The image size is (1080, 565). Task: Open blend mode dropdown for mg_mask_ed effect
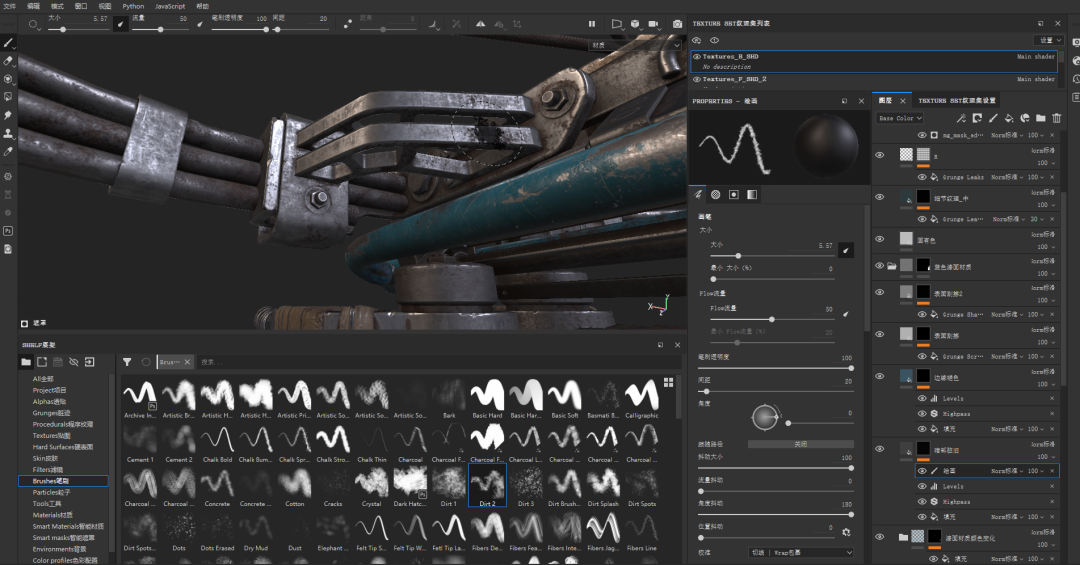pos(1007,135)
